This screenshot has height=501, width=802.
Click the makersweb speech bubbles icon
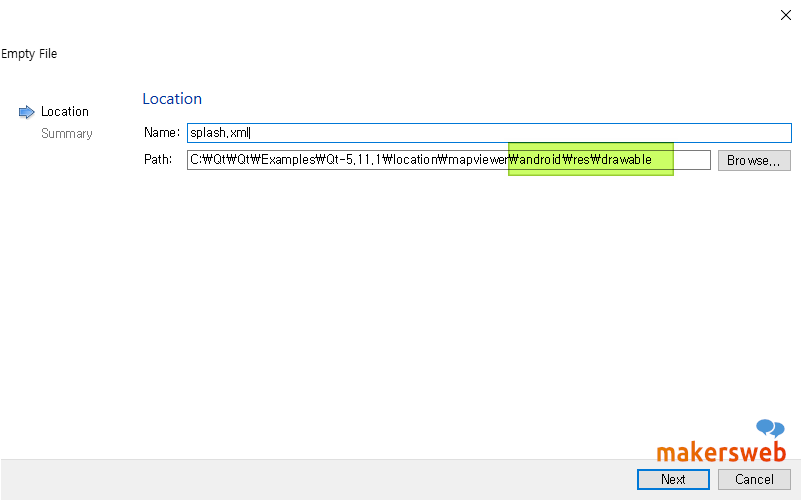point(770,430)
